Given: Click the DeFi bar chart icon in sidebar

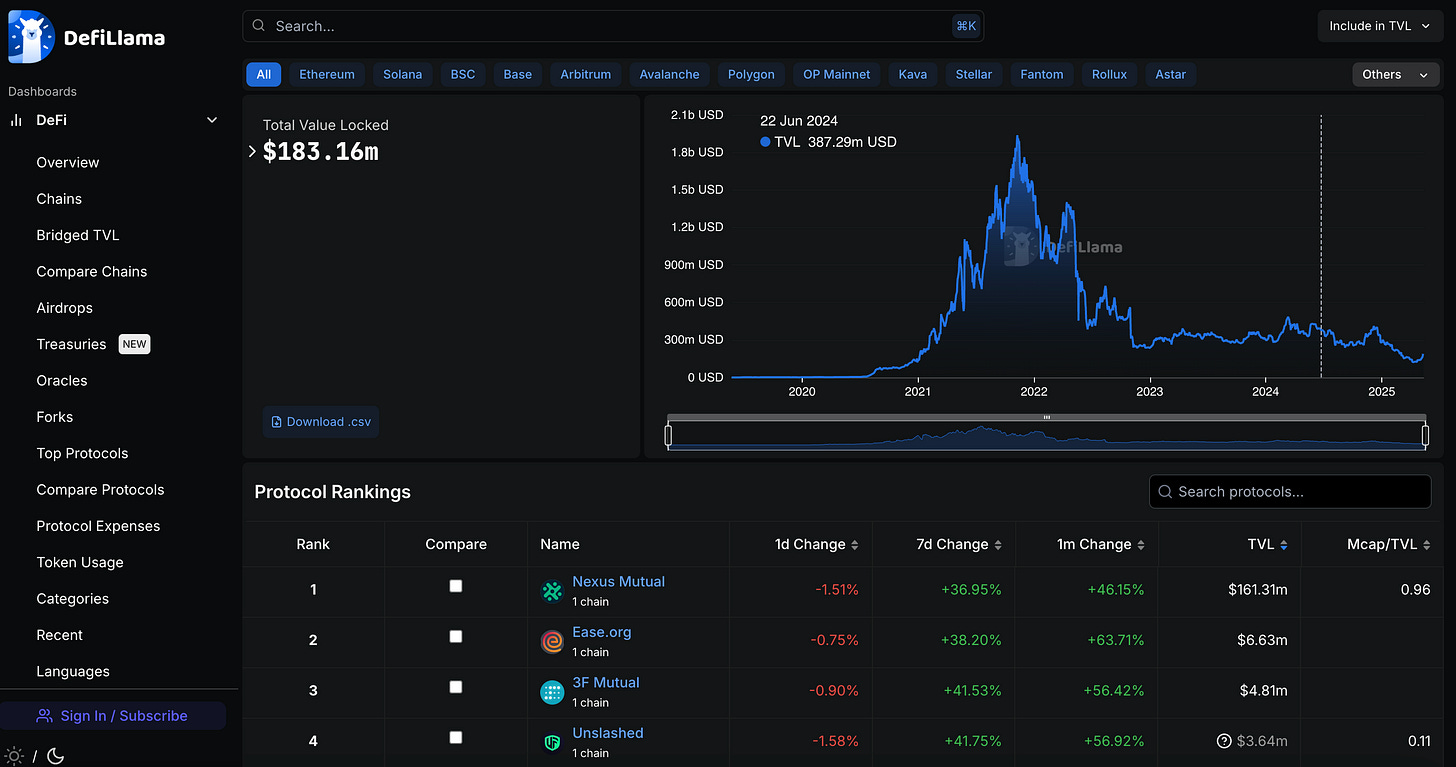Looking at the screenshot, I should pos(16,120).
